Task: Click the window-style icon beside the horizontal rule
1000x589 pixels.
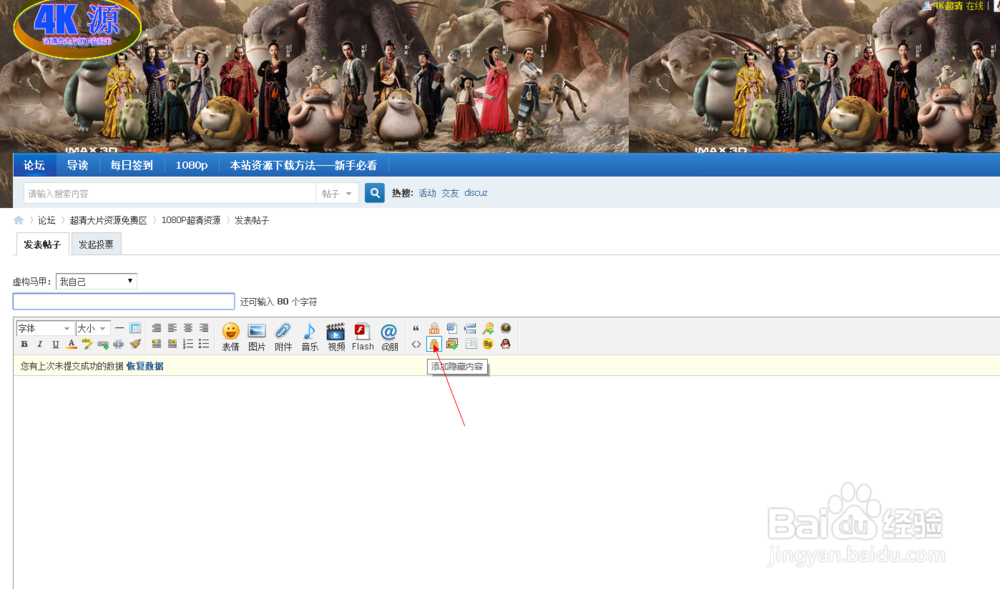Action: tap(135, 328)
